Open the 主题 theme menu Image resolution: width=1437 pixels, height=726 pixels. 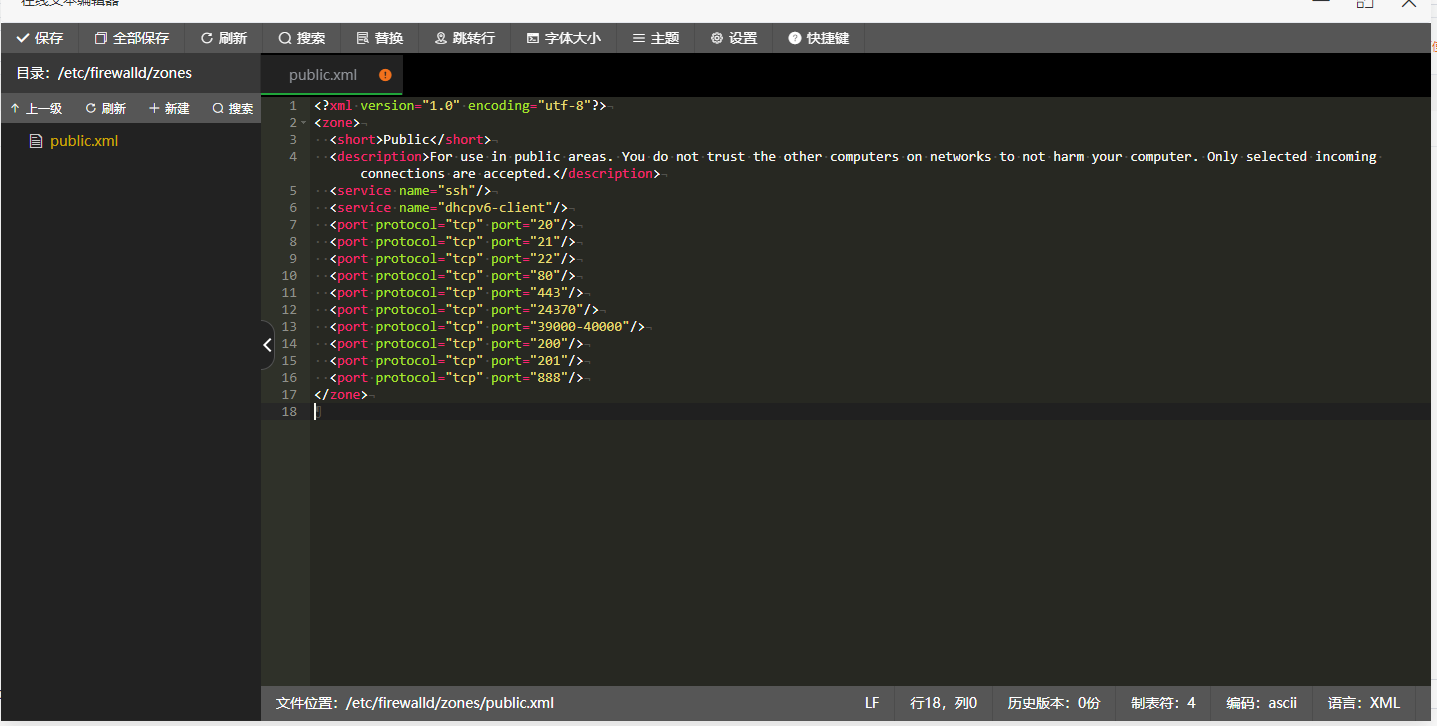point(656,38)
